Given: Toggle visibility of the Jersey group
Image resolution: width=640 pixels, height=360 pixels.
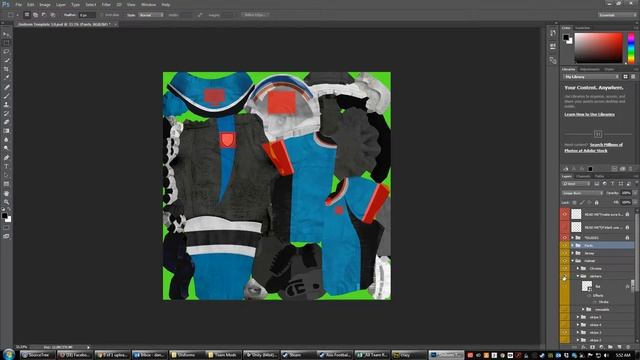Looking at the screenshot, I should [565, 253].
